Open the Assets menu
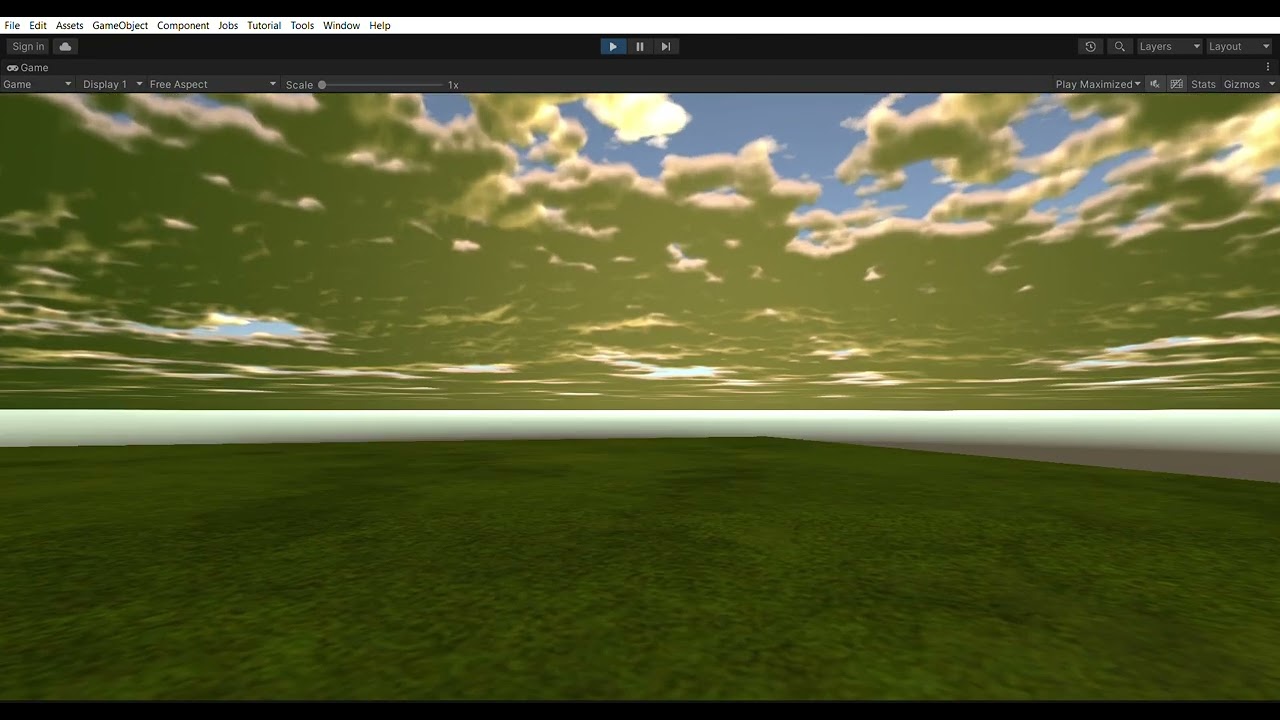Viewport: 1280px width, 720px height. pyautogui.click(x=70, y=25)
